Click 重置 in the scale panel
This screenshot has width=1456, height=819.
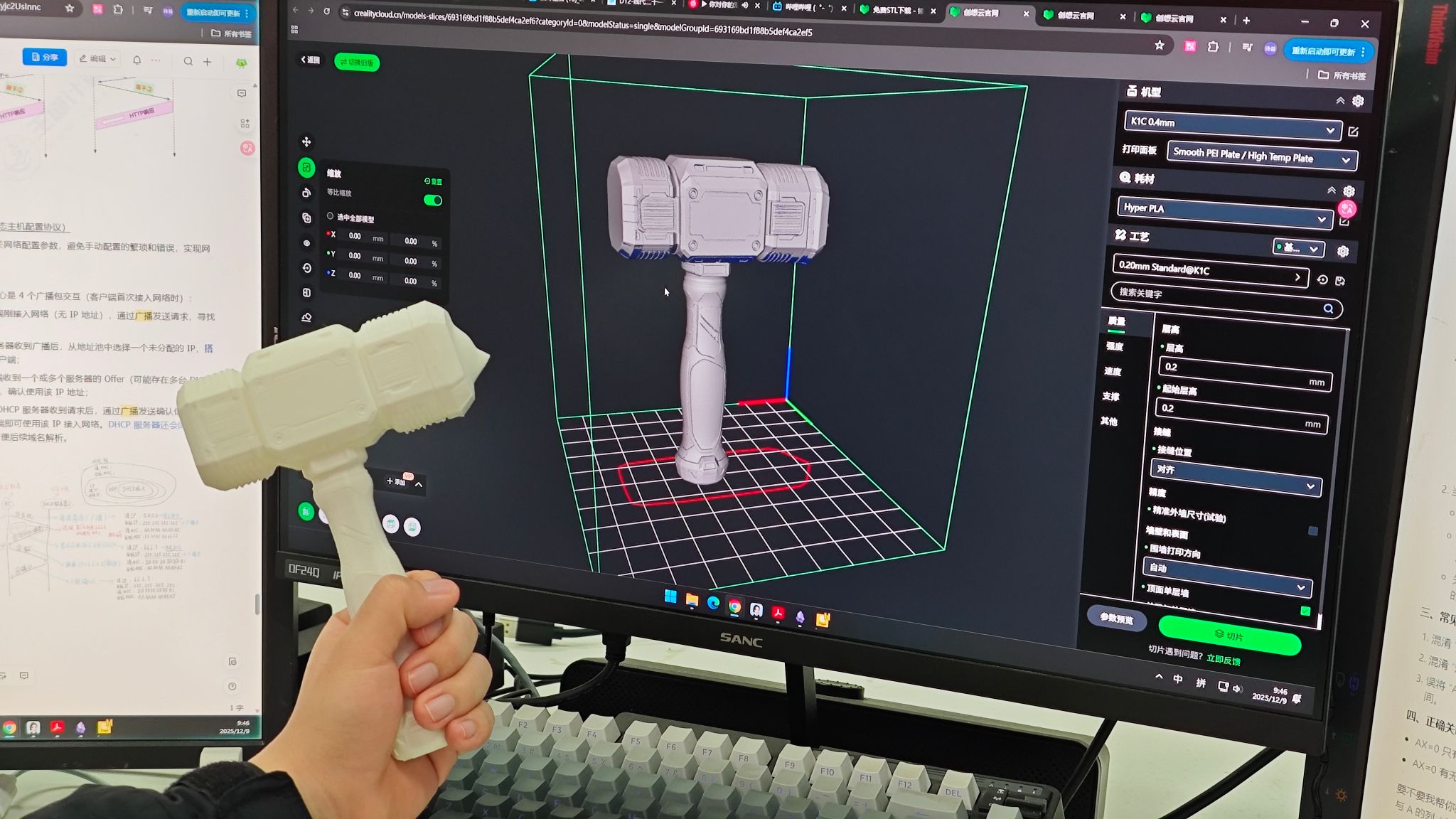(x=433, y=181)
